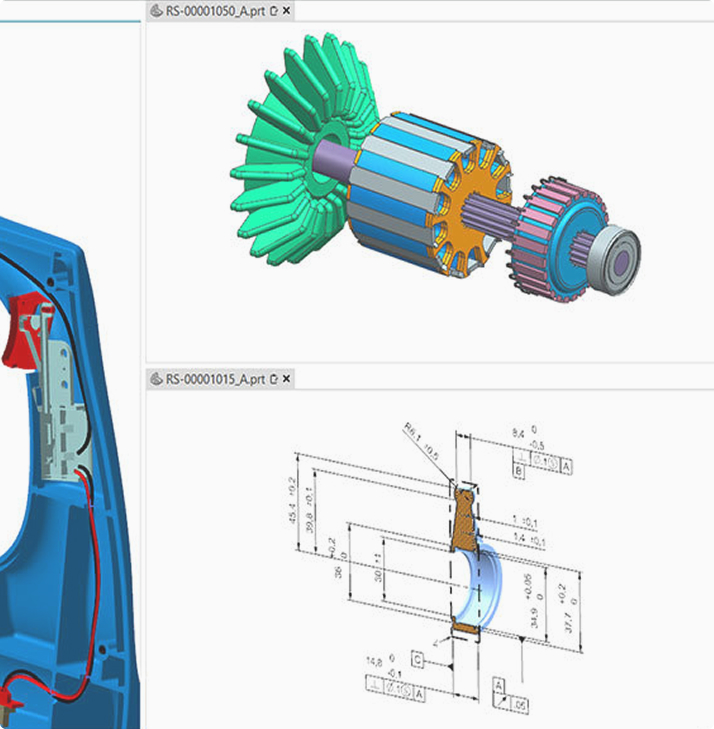The image size is (714, 729).
Task: Select the .05 tolerance frame
Action: pyautogui.click(x=511, y=703)
